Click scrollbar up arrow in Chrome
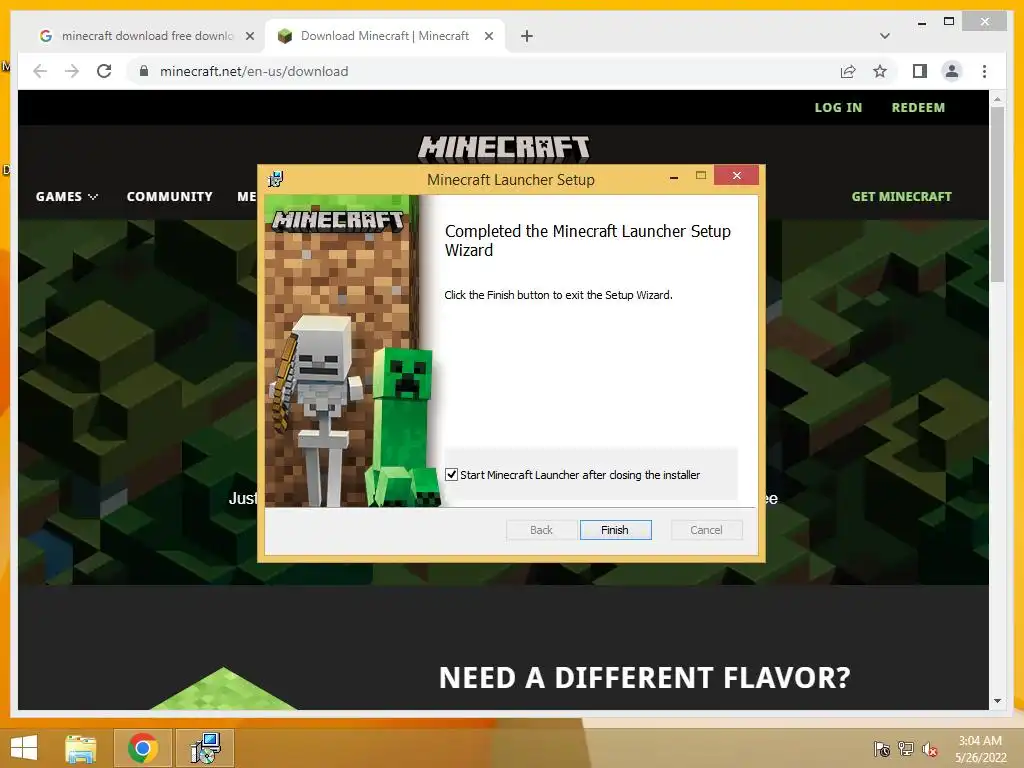The image size is (1024, 768). pos(997,99)
